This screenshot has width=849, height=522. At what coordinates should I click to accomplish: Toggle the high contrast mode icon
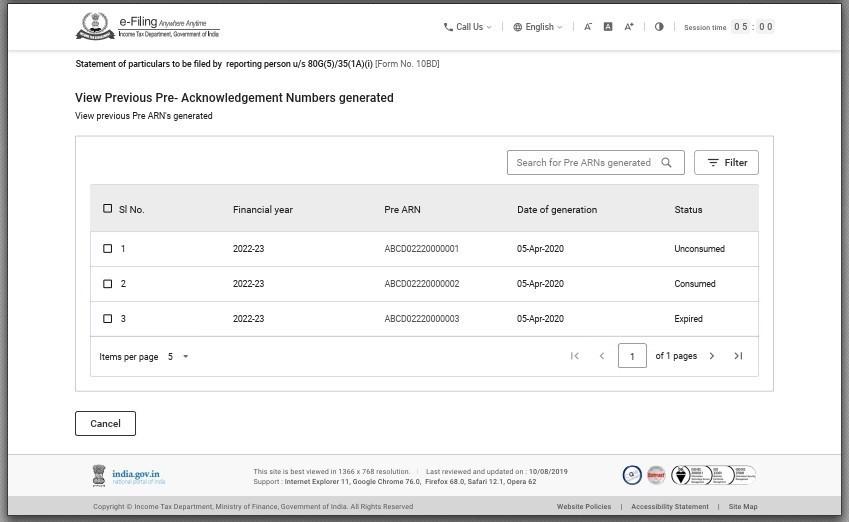659,27
